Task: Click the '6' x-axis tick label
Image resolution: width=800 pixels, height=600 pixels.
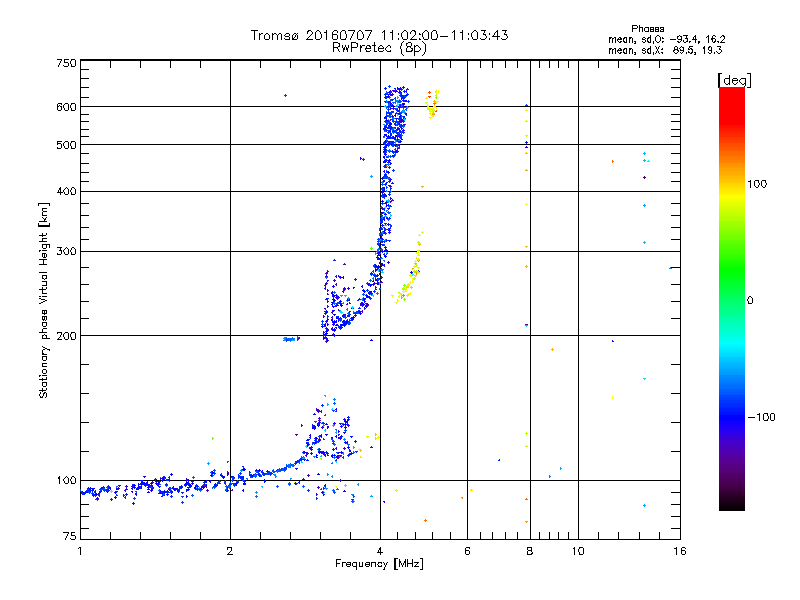Action: 467,551
